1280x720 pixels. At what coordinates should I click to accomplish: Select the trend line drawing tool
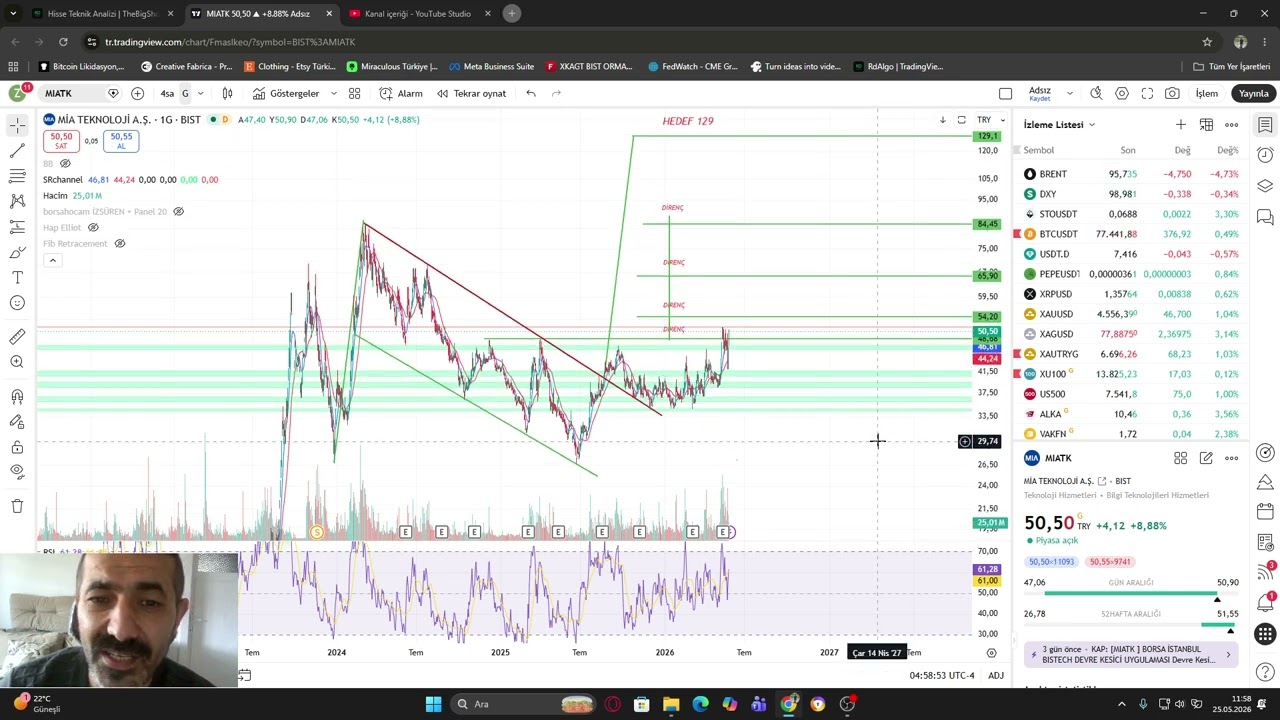[x=17, y=150]
